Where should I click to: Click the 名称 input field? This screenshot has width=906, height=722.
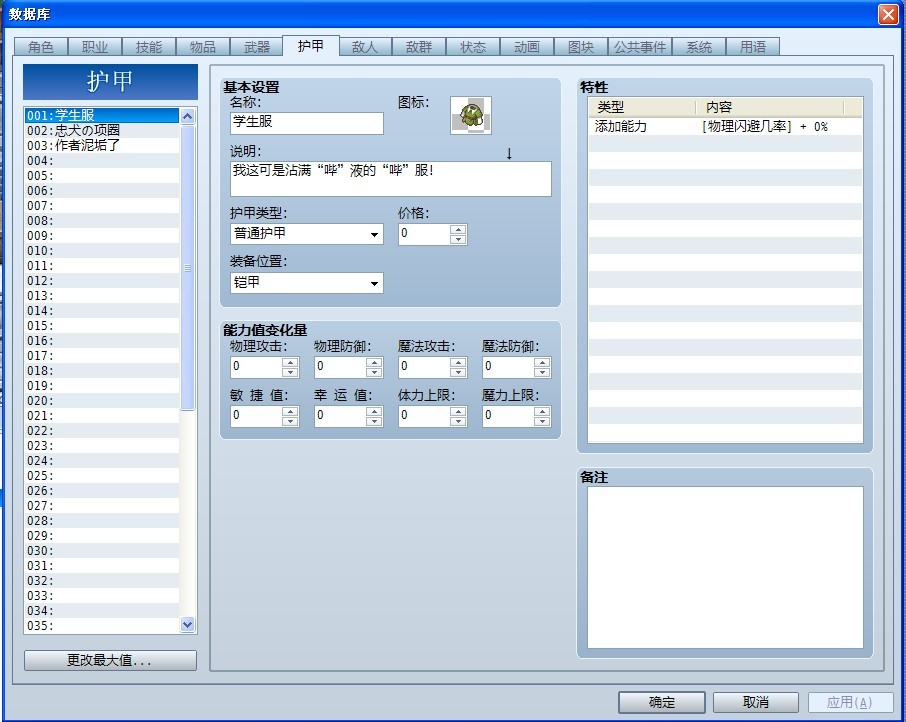[306, 123]
